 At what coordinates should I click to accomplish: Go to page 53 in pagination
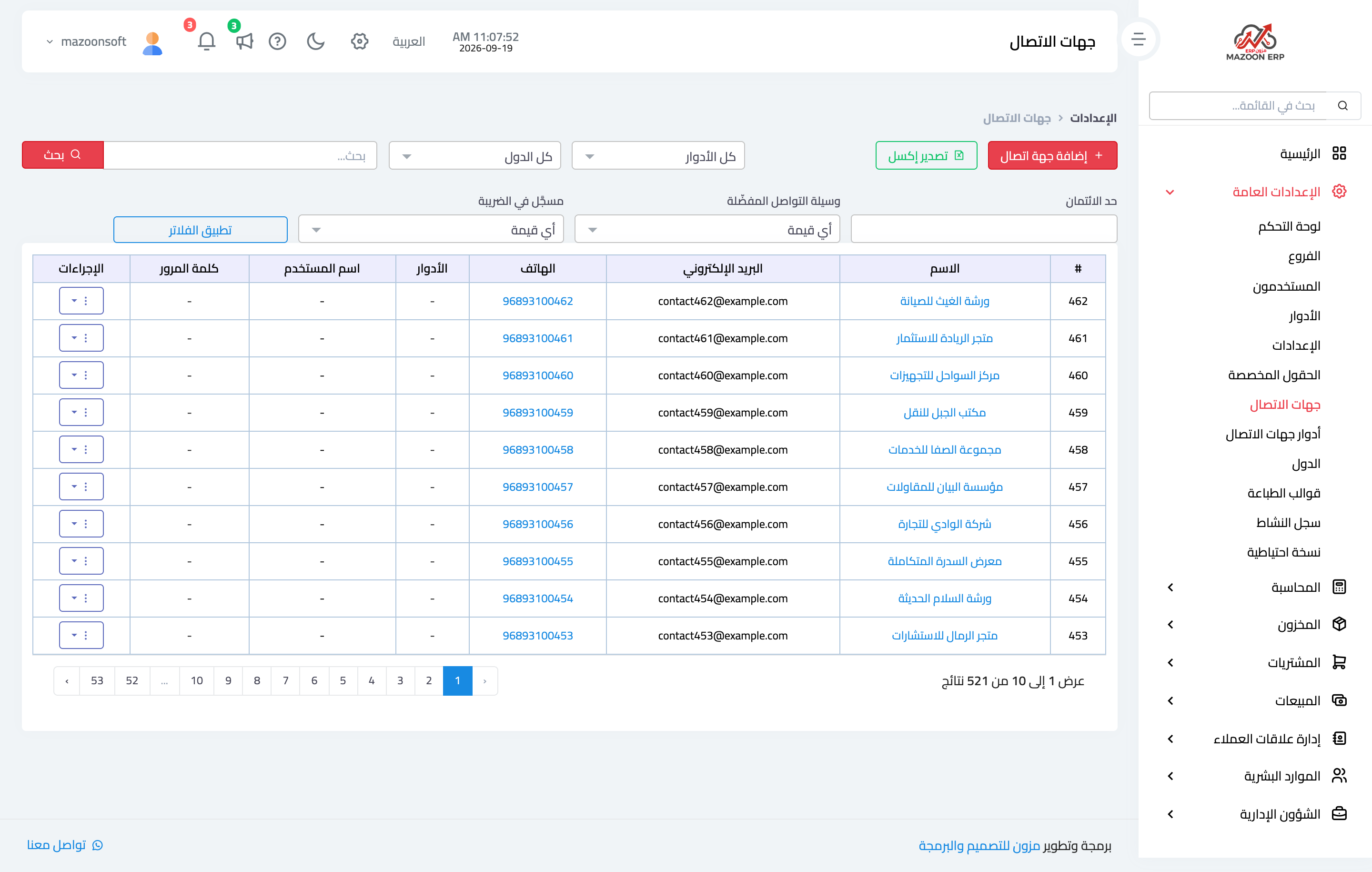coord(97,680)
